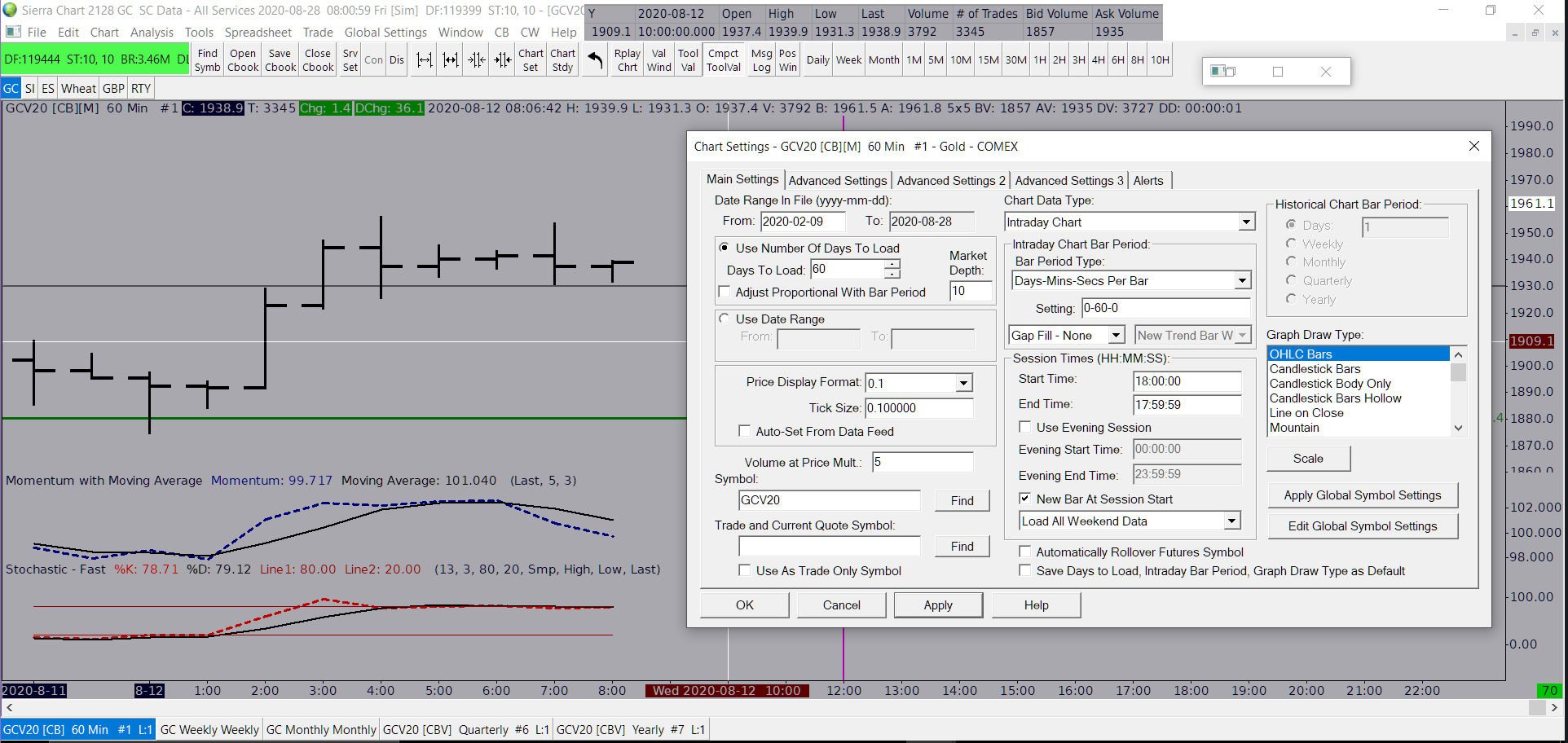1568x743 pixels.
Task: Click the Apply Global Symbol Settings button
Action: pos(1362,495)
